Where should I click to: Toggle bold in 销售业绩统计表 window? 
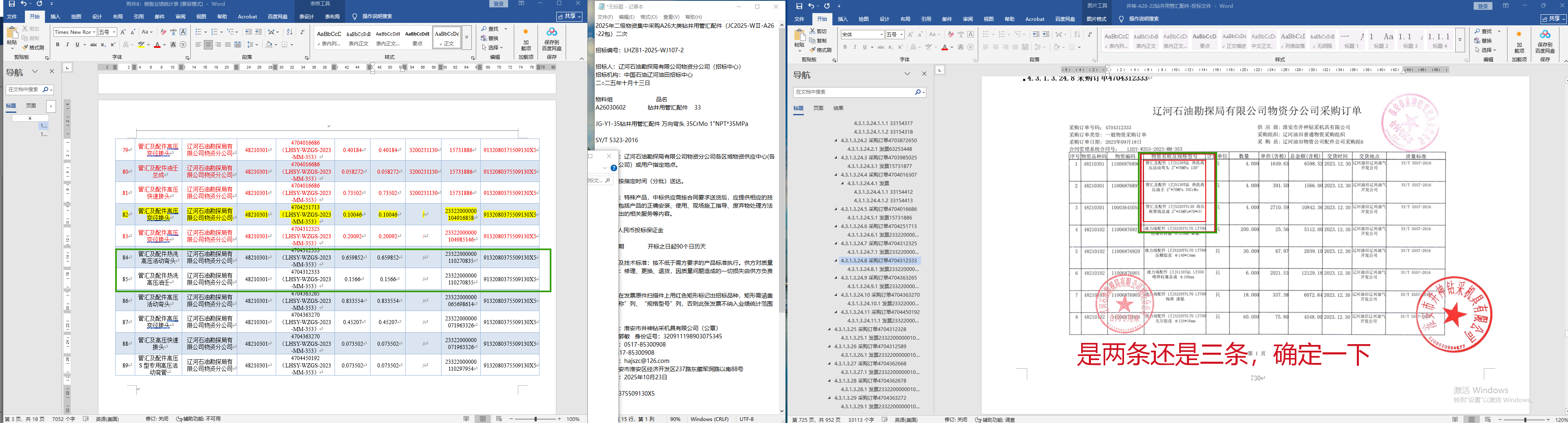58,45
